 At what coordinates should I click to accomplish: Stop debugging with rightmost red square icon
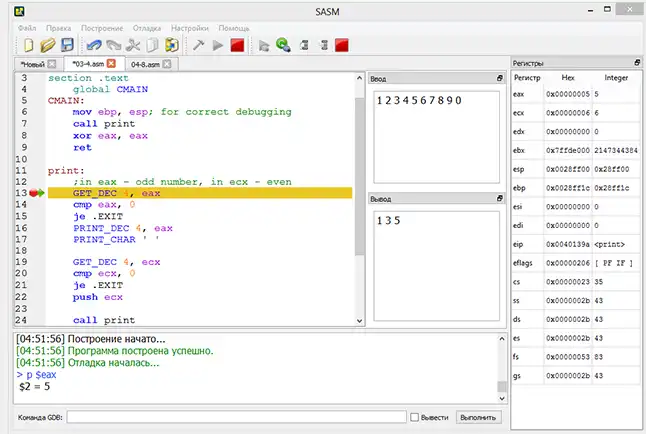pyautogui.click(x=341, y=45)
